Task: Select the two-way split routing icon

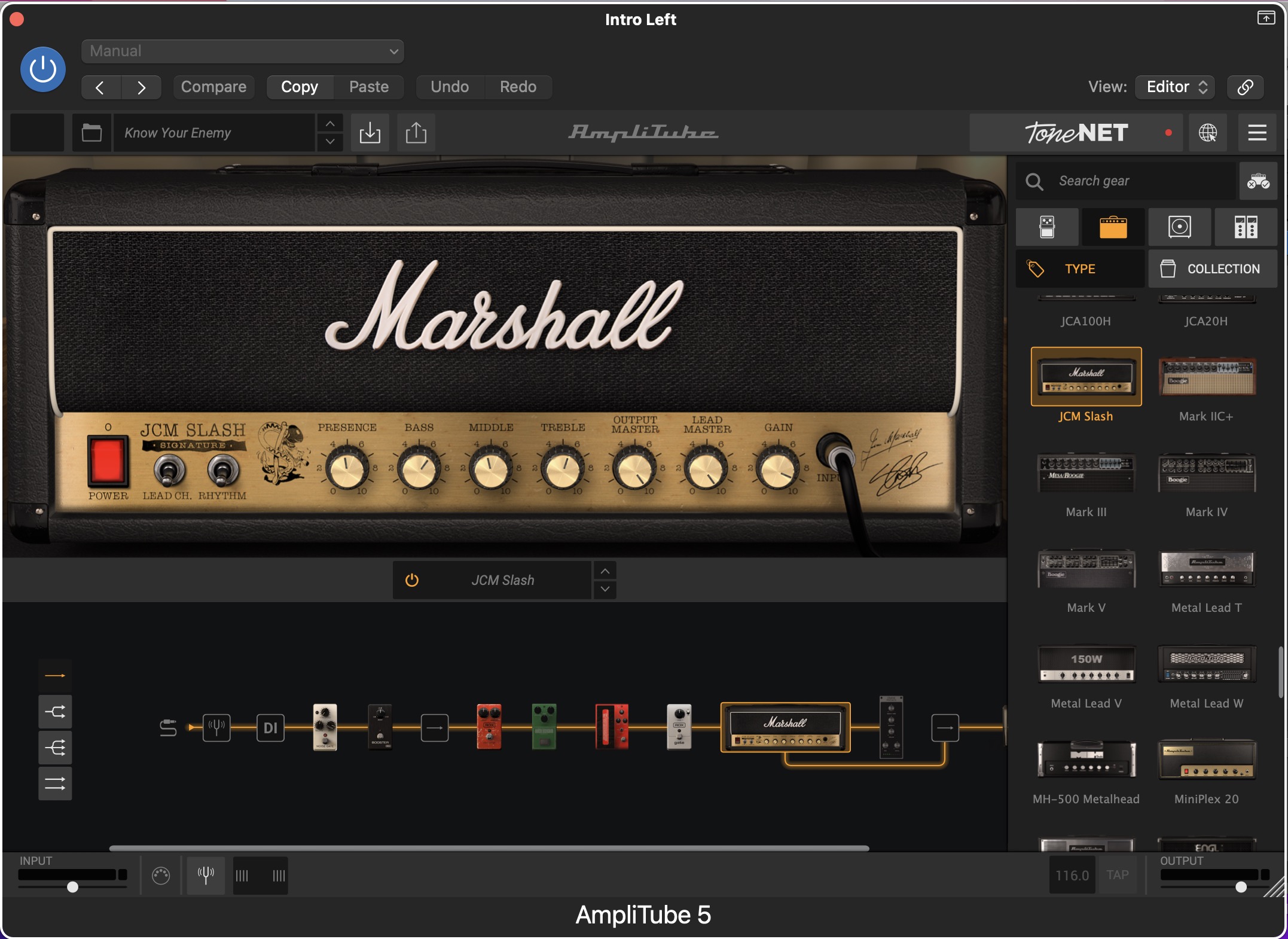Action: coord(55,712)
